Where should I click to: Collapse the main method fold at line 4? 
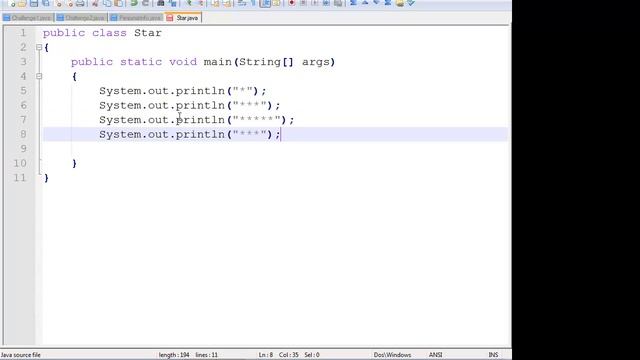[x=39, y=76]
